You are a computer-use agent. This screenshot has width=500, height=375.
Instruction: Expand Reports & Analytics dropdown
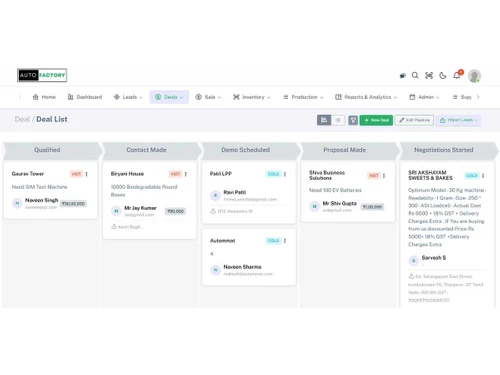coord(366,97)
